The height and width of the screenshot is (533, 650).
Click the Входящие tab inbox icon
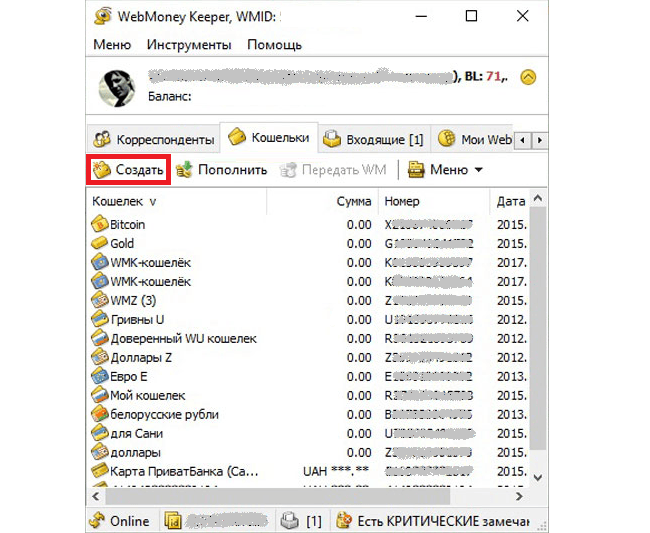(x=332, y=139)
